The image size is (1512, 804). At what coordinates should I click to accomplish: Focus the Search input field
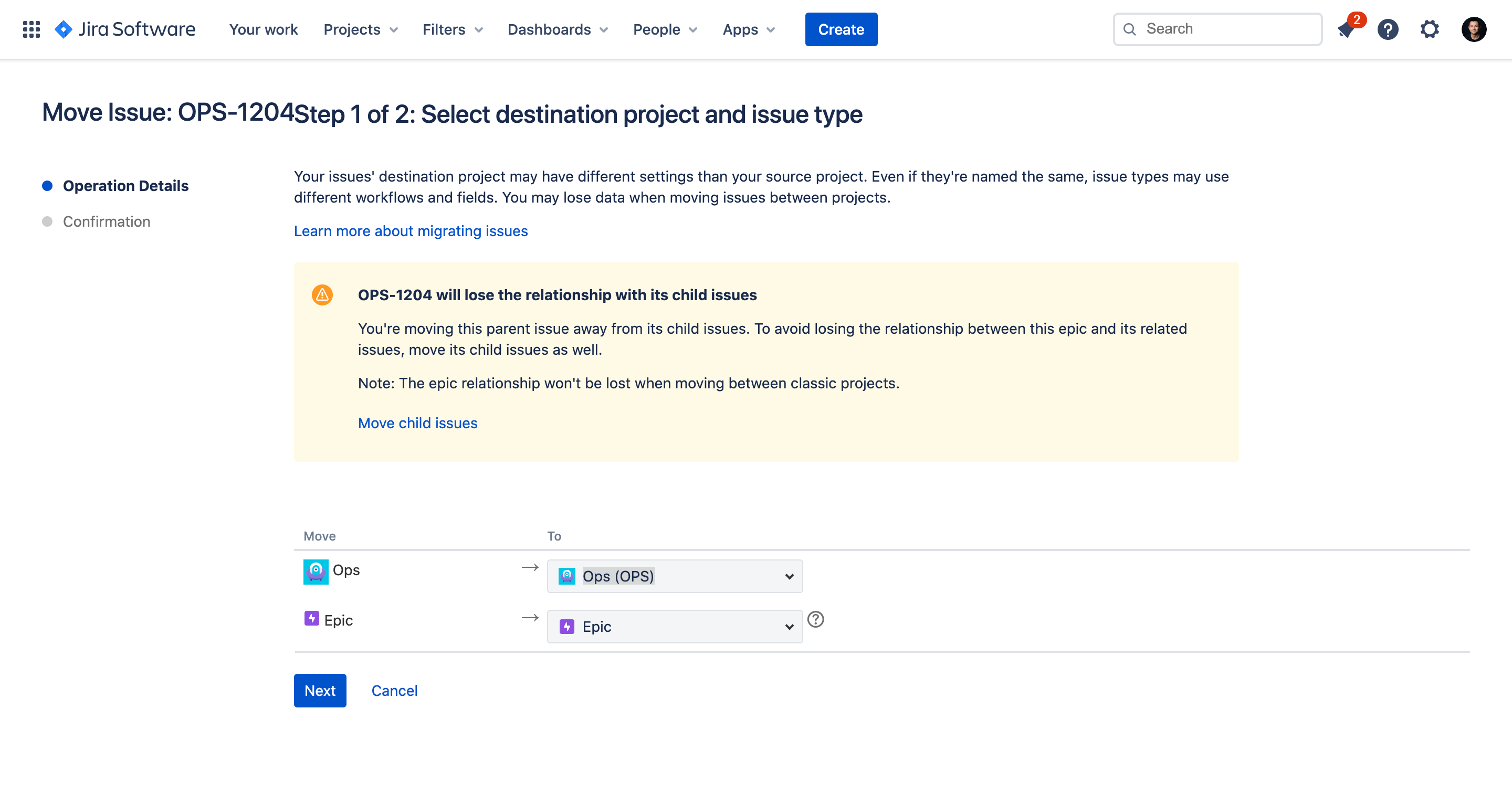[1217, 29]
